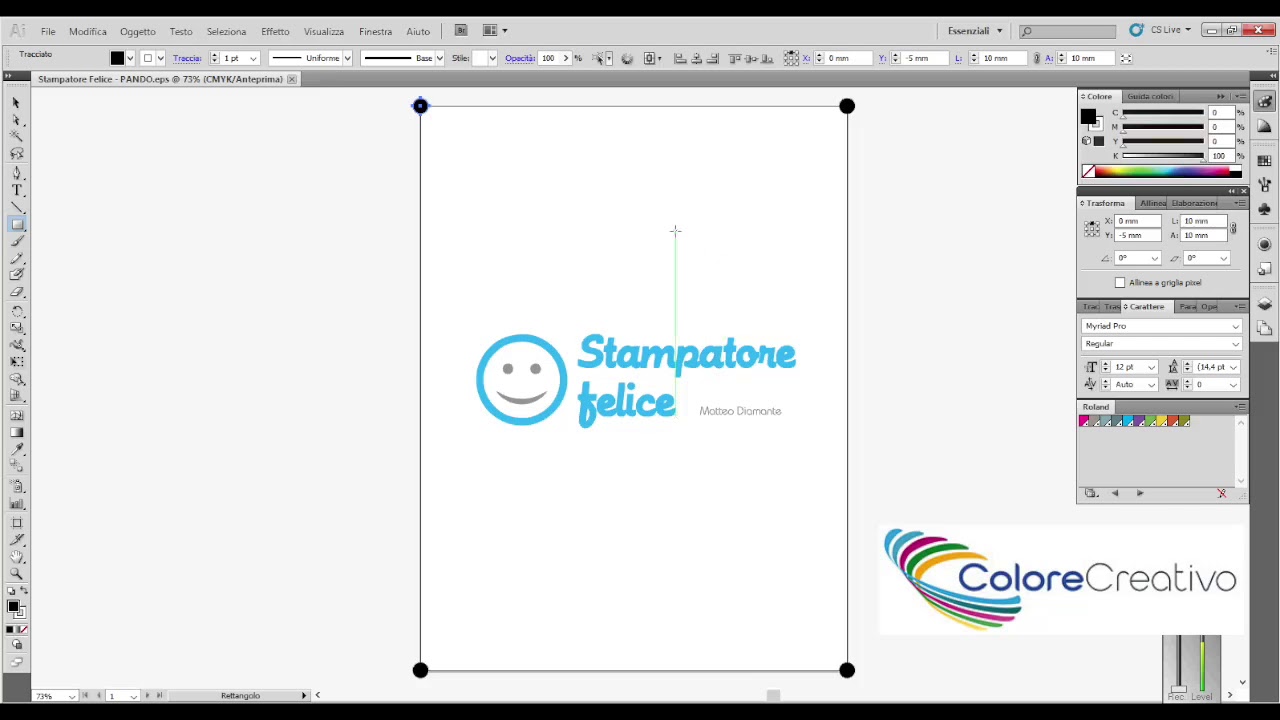Select the Pen tool
Image resolution: width=1280 pixels, height=720 pixels.
point(16,172)
